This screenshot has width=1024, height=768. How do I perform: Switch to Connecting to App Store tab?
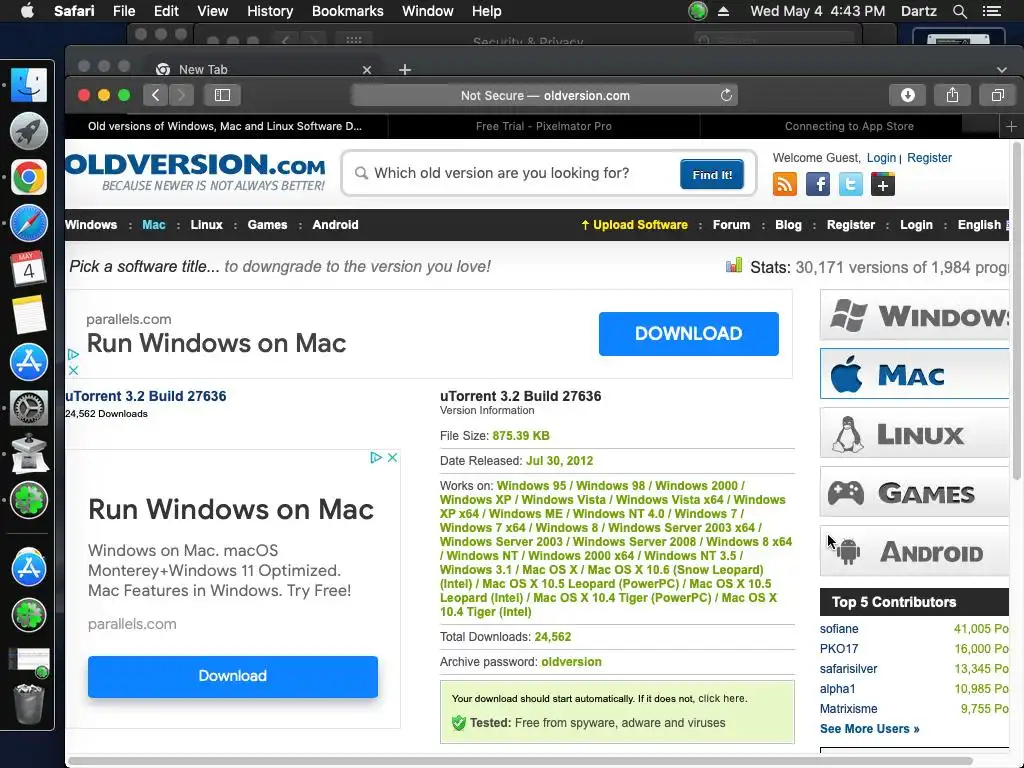point(849,126)
